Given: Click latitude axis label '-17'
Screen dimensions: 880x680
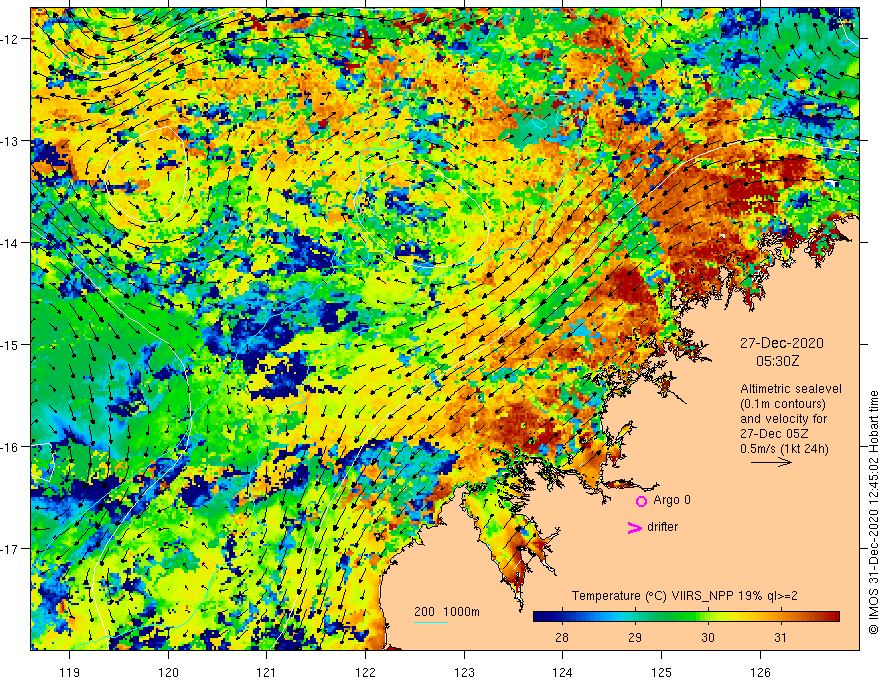Looking at the screenshot, I should (x=11, y=549).
